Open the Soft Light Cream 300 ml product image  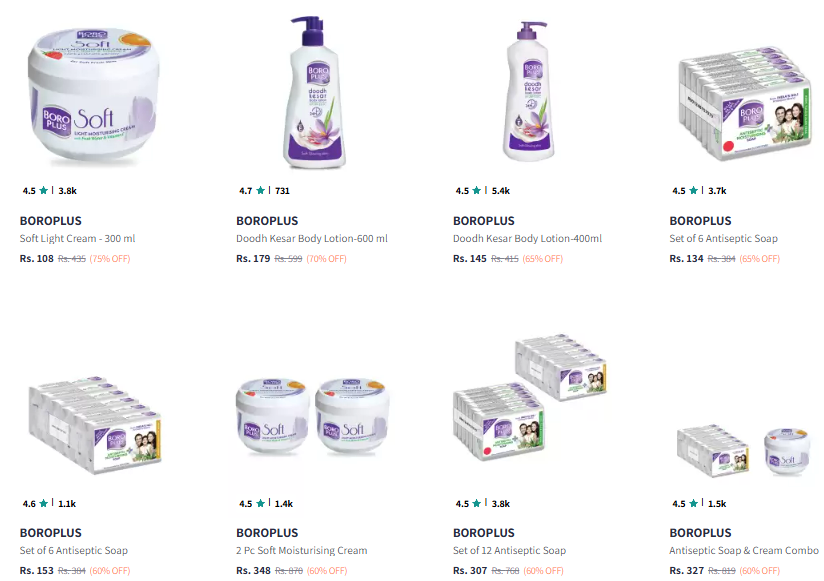(x=93, y=94)
